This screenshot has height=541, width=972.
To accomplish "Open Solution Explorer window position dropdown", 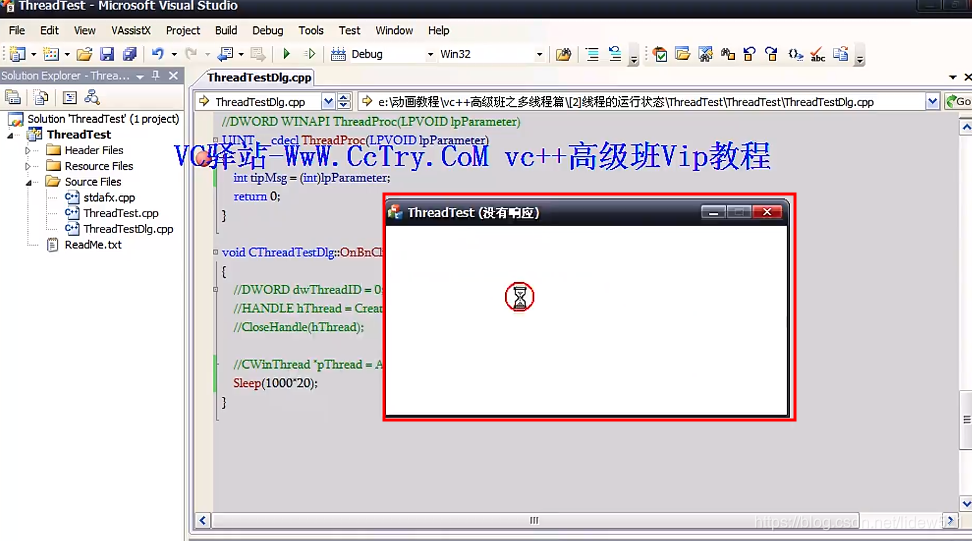I will tap(140, 76).
